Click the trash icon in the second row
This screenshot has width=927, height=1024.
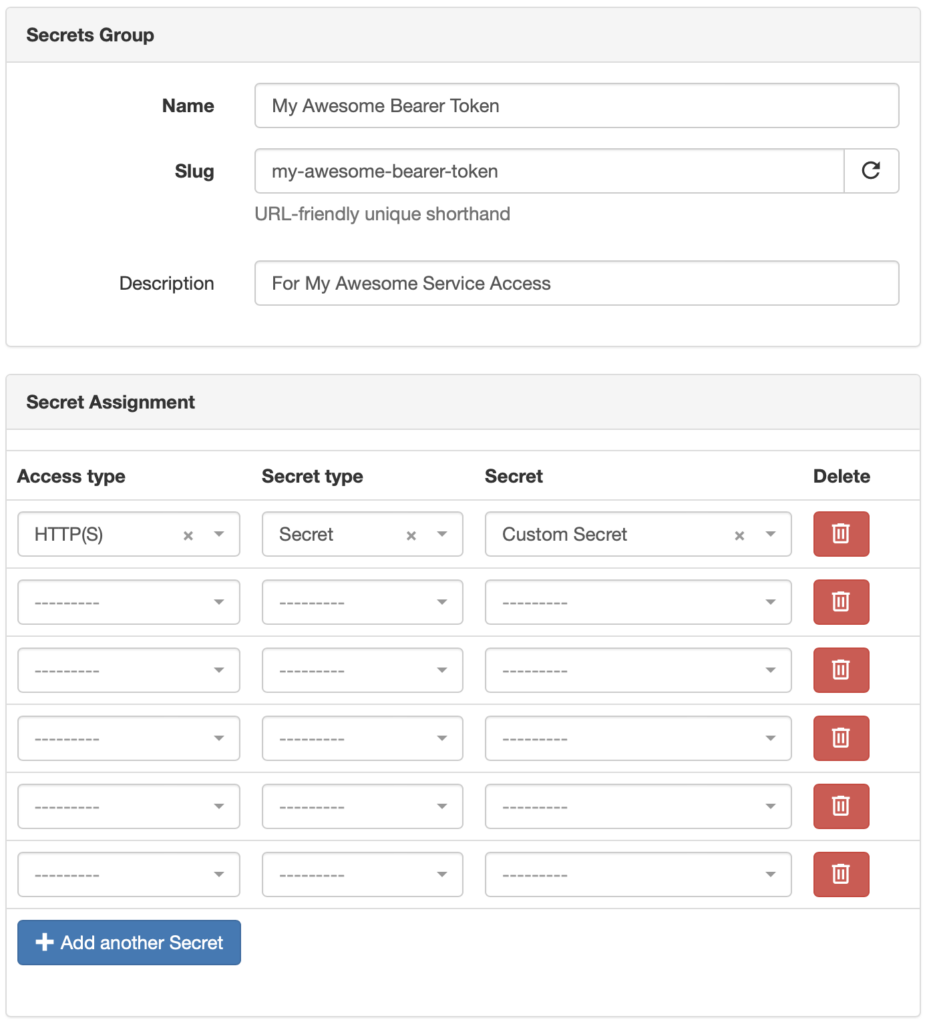840,602
